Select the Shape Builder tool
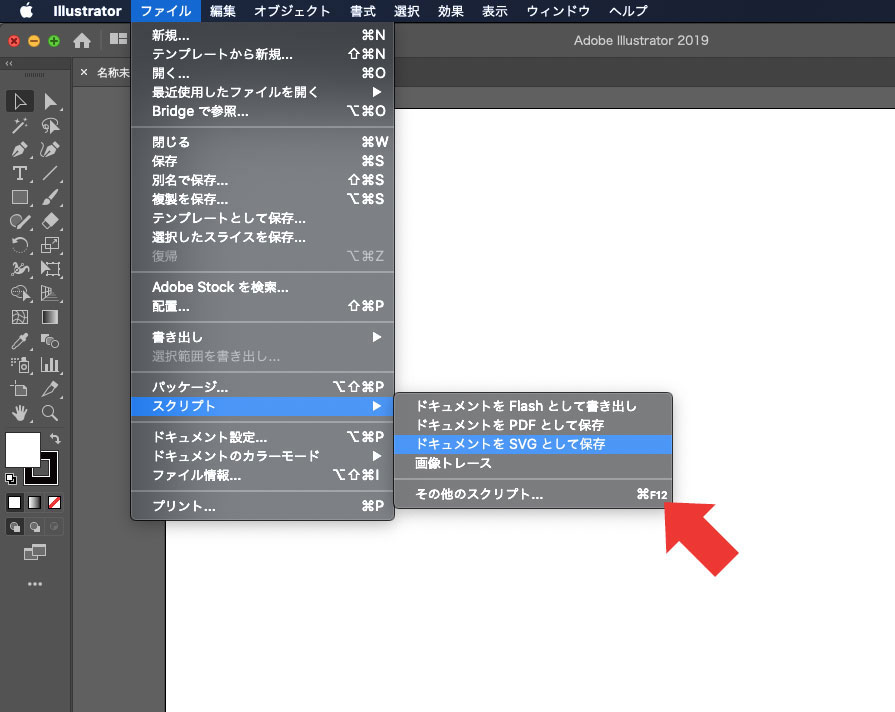 pyautogui.click(x=20, y=293)
